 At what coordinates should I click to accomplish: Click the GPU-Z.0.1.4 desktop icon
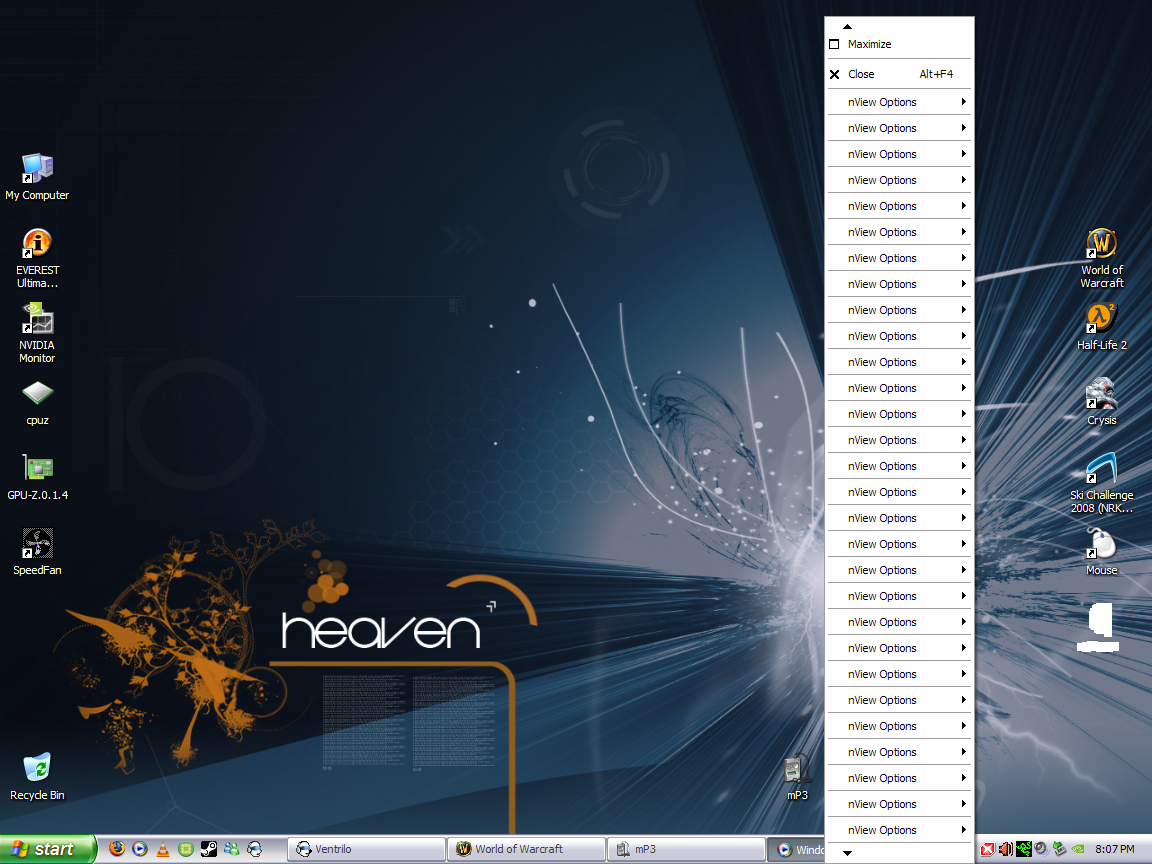(x=37, y=469)
